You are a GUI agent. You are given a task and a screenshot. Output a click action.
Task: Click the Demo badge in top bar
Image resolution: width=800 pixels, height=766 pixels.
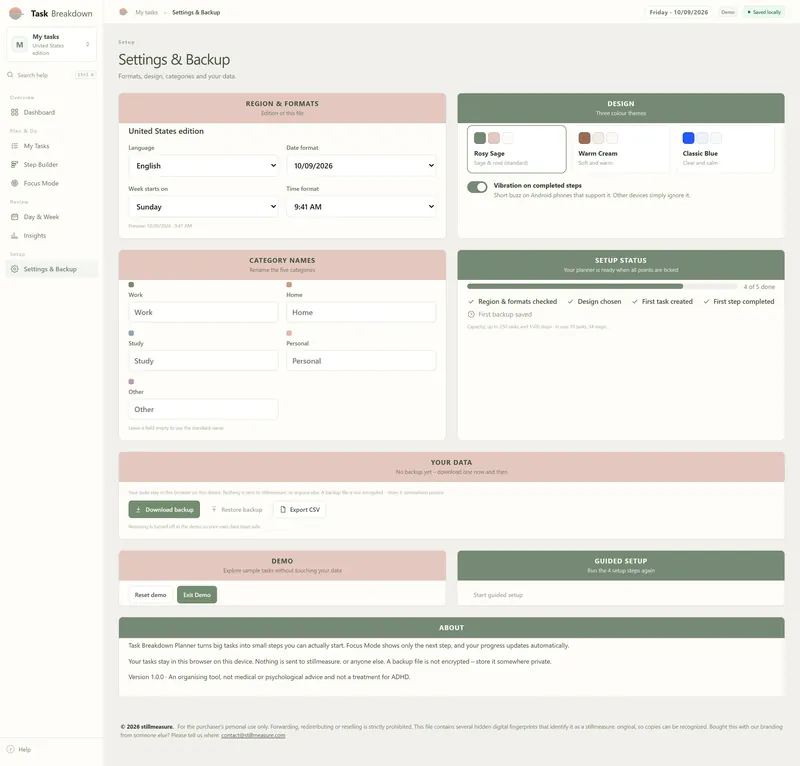[x=728, y=12]
